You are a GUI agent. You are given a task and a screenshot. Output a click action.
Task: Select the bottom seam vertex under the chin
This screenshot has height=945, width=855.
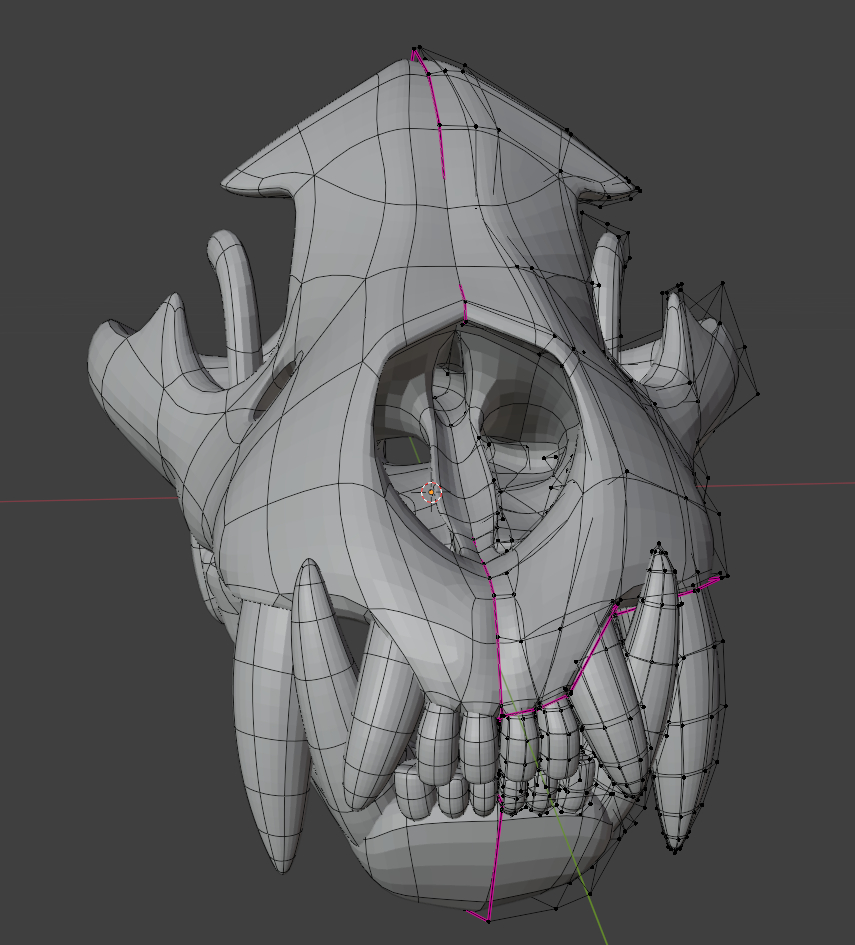click(x=487, y=918)
